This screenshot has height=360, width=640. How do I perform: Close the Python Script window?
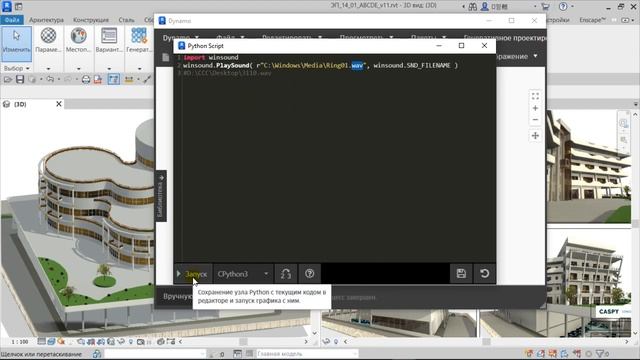[x=484, y=46]
